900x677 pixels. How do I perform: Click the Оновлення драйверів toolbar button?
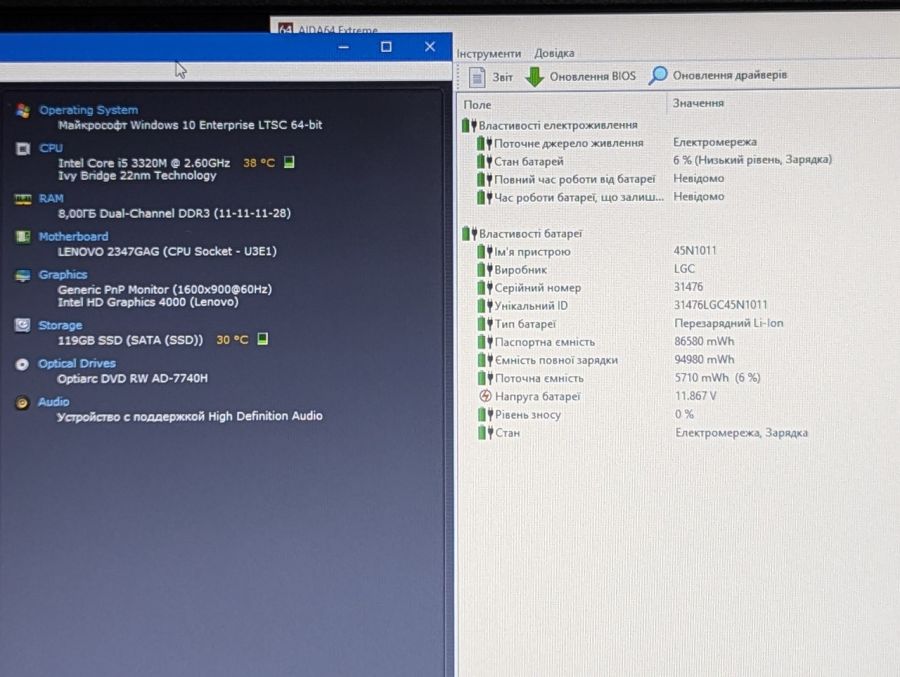(x=717, y=75)
